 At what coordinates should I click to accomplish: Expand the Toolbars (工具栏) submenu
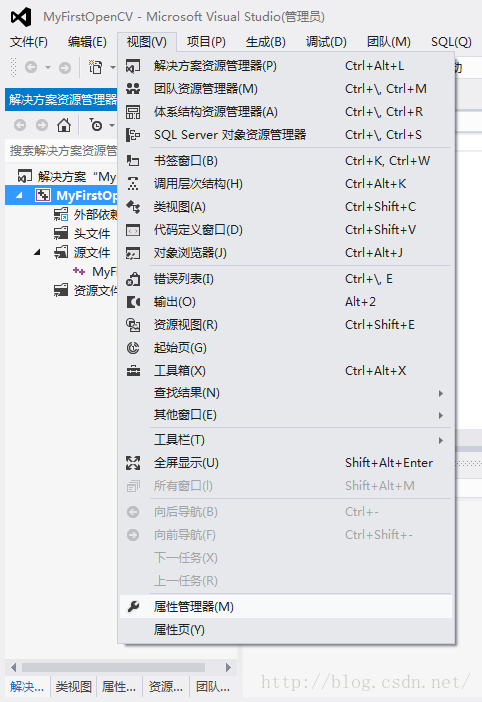(x=441, y=441)
